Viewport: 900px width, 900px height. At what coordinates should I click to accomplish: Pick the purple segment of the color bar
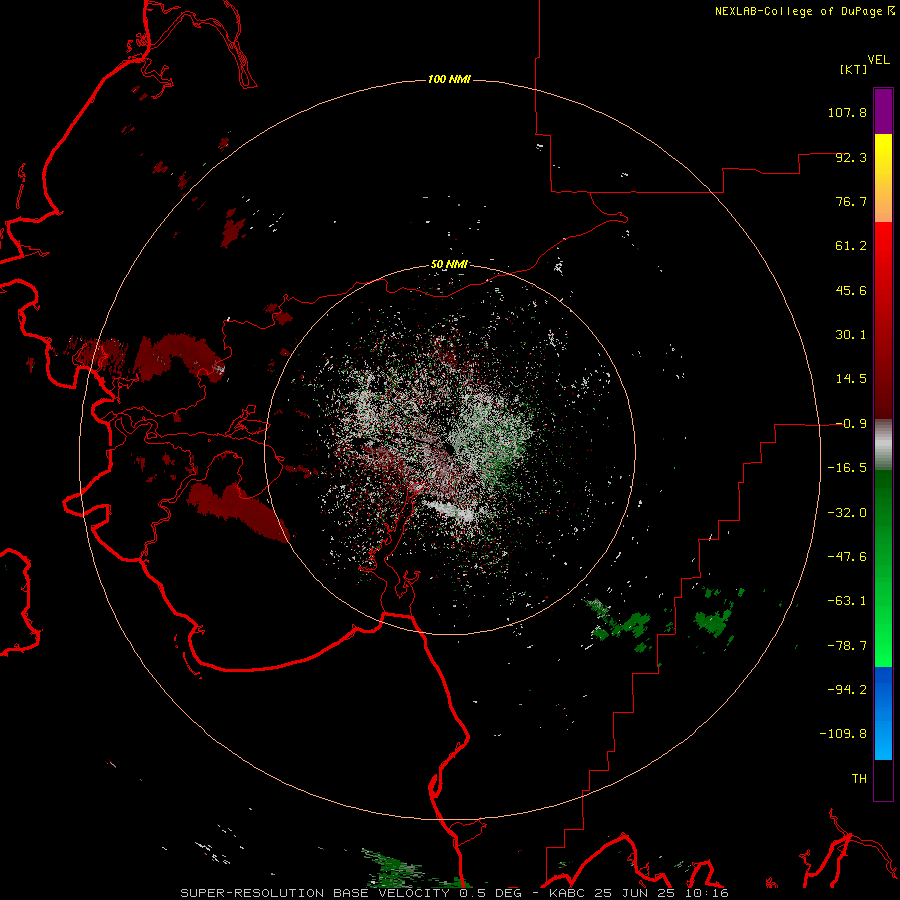pos(883,111)
